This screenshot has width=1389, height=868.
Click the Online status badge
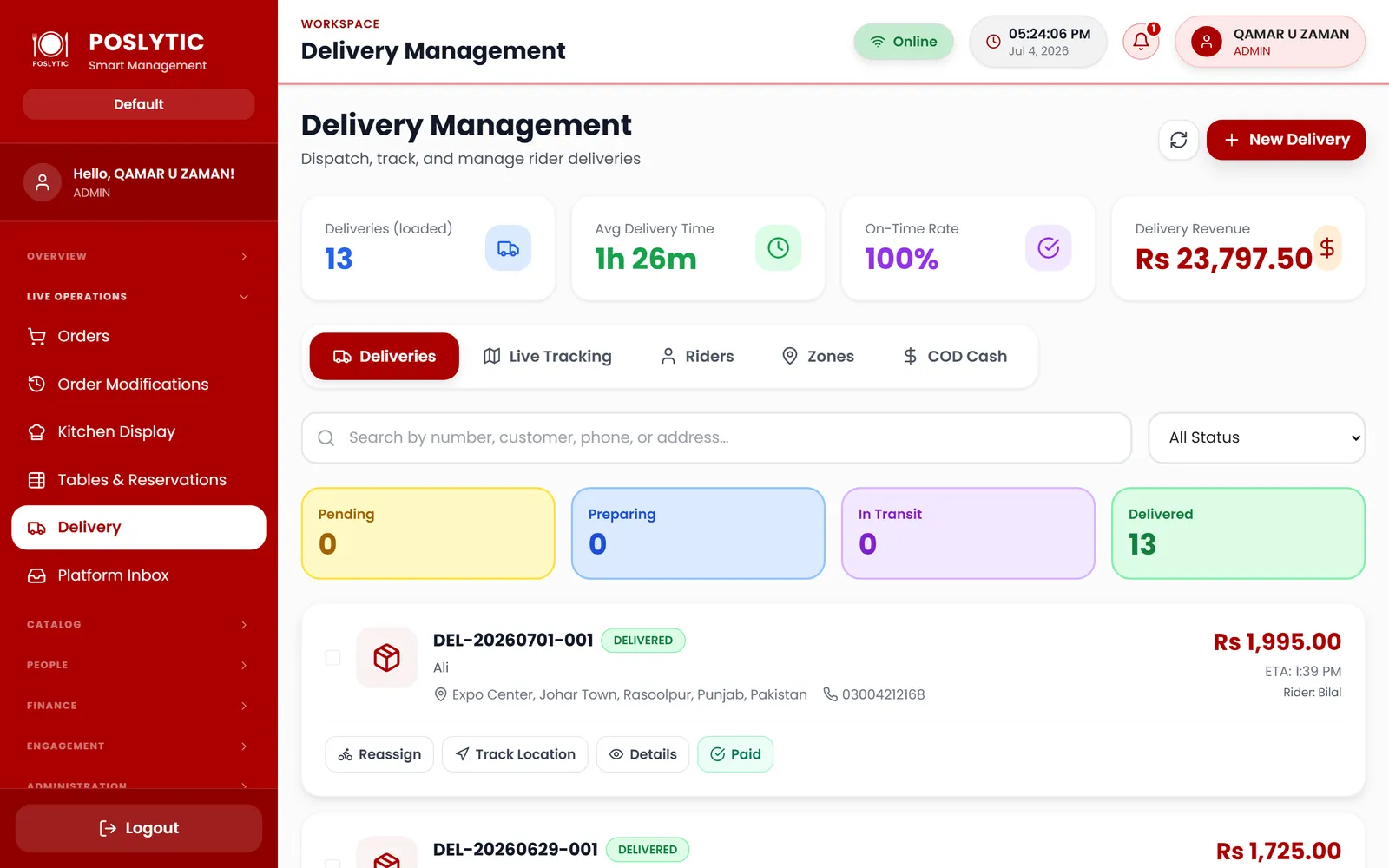pyautogui.click(x=904, y=42)
